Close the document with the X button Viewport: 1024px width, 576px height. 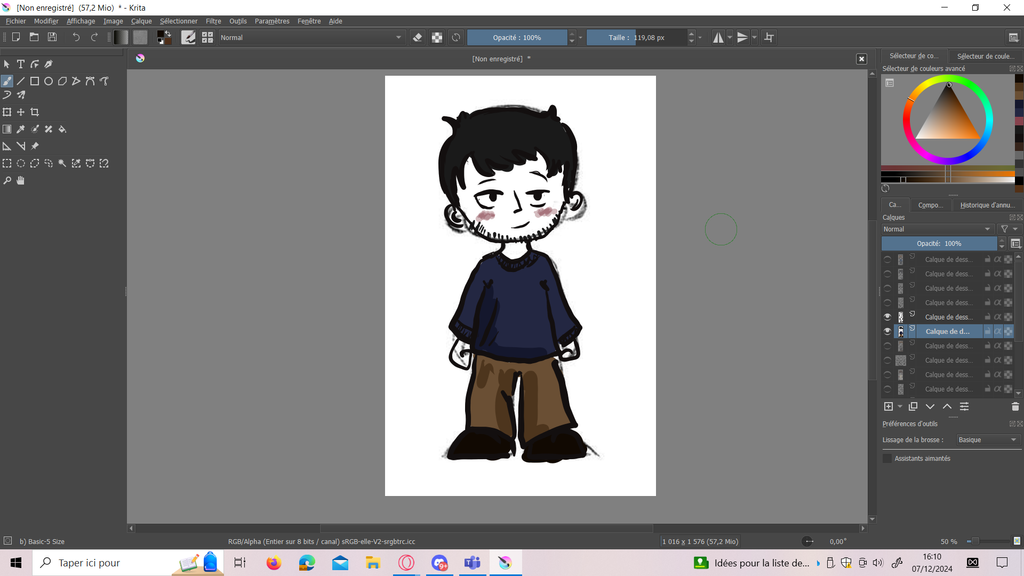(x=861, y=59)
